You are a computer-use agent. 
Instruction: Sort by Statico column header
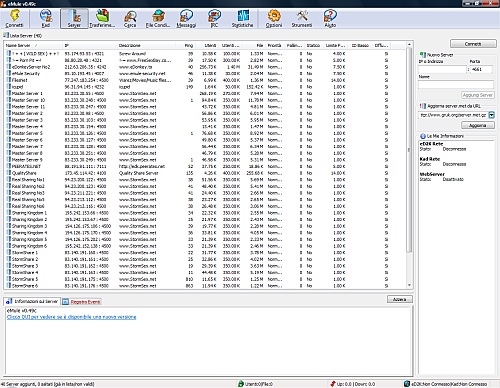tap(313, 45)
